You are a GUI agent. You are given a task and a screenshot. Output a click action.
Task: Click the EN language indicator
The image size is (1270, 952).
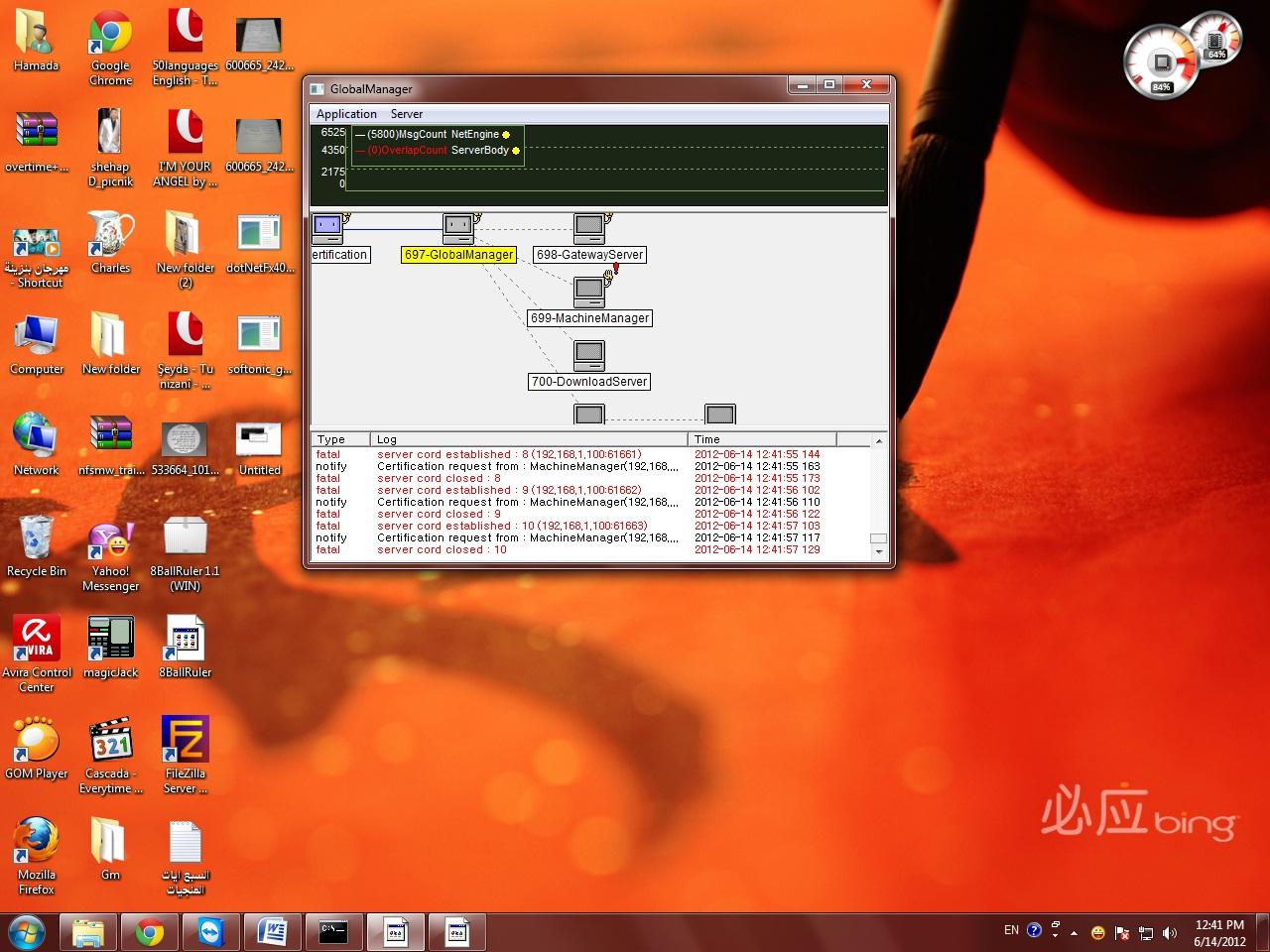click(1011, 930)
